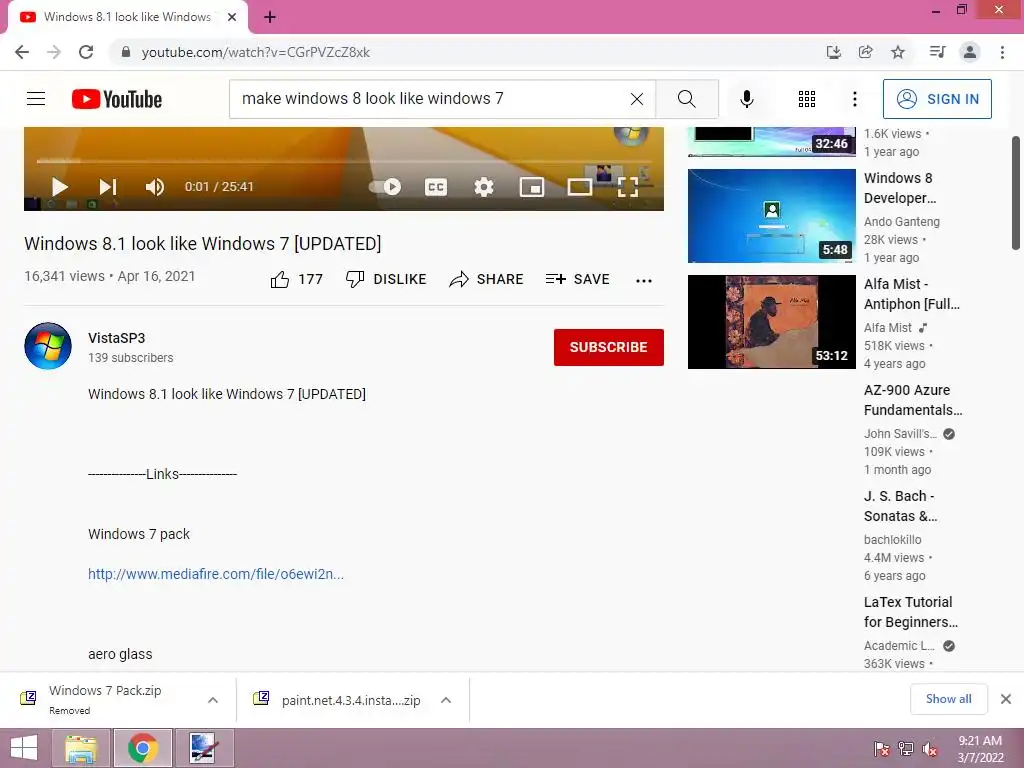Click Show all downloads

point(949,699)
